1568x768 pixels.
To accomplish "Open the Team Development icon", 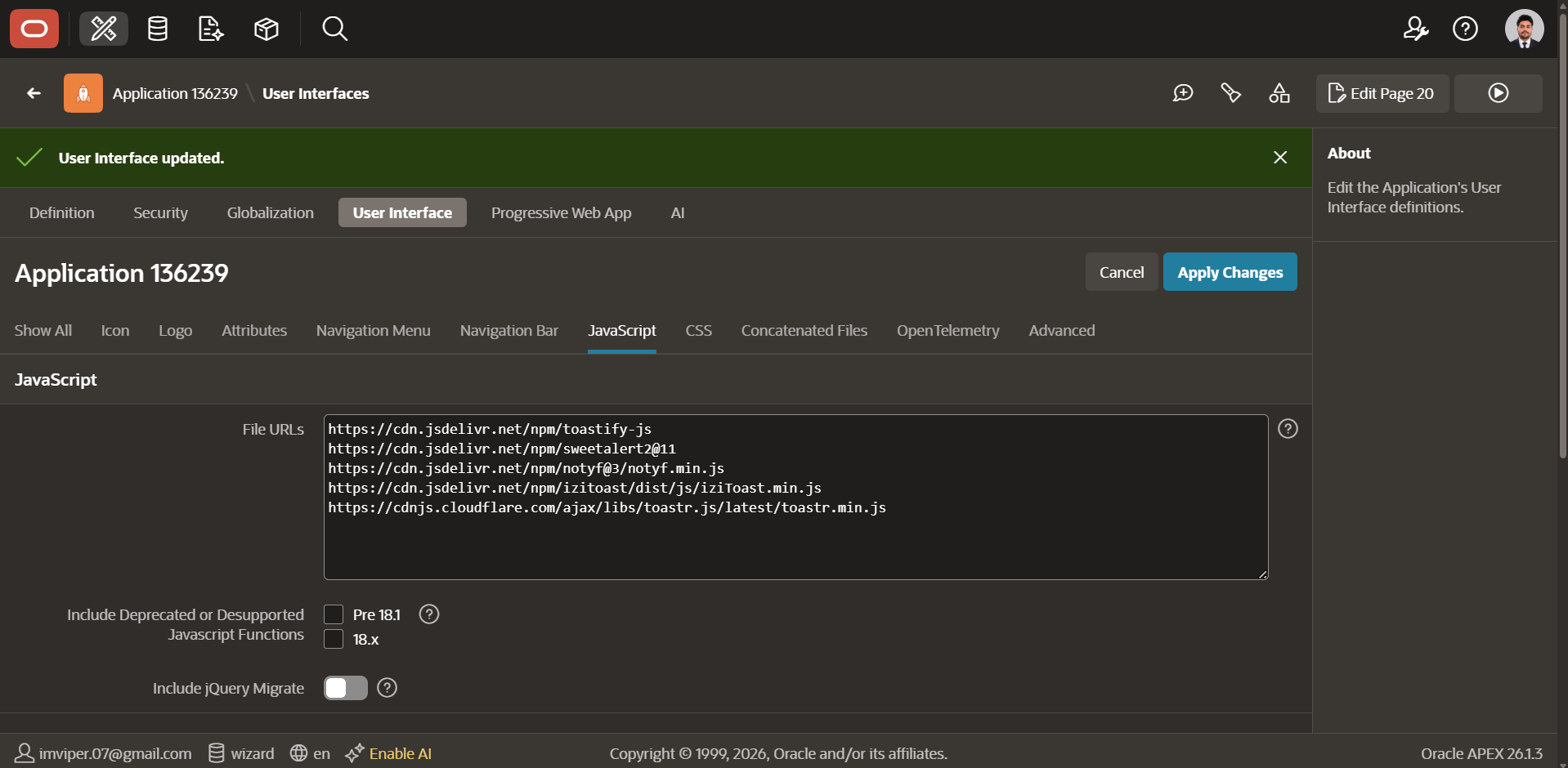I will [211, 29].
